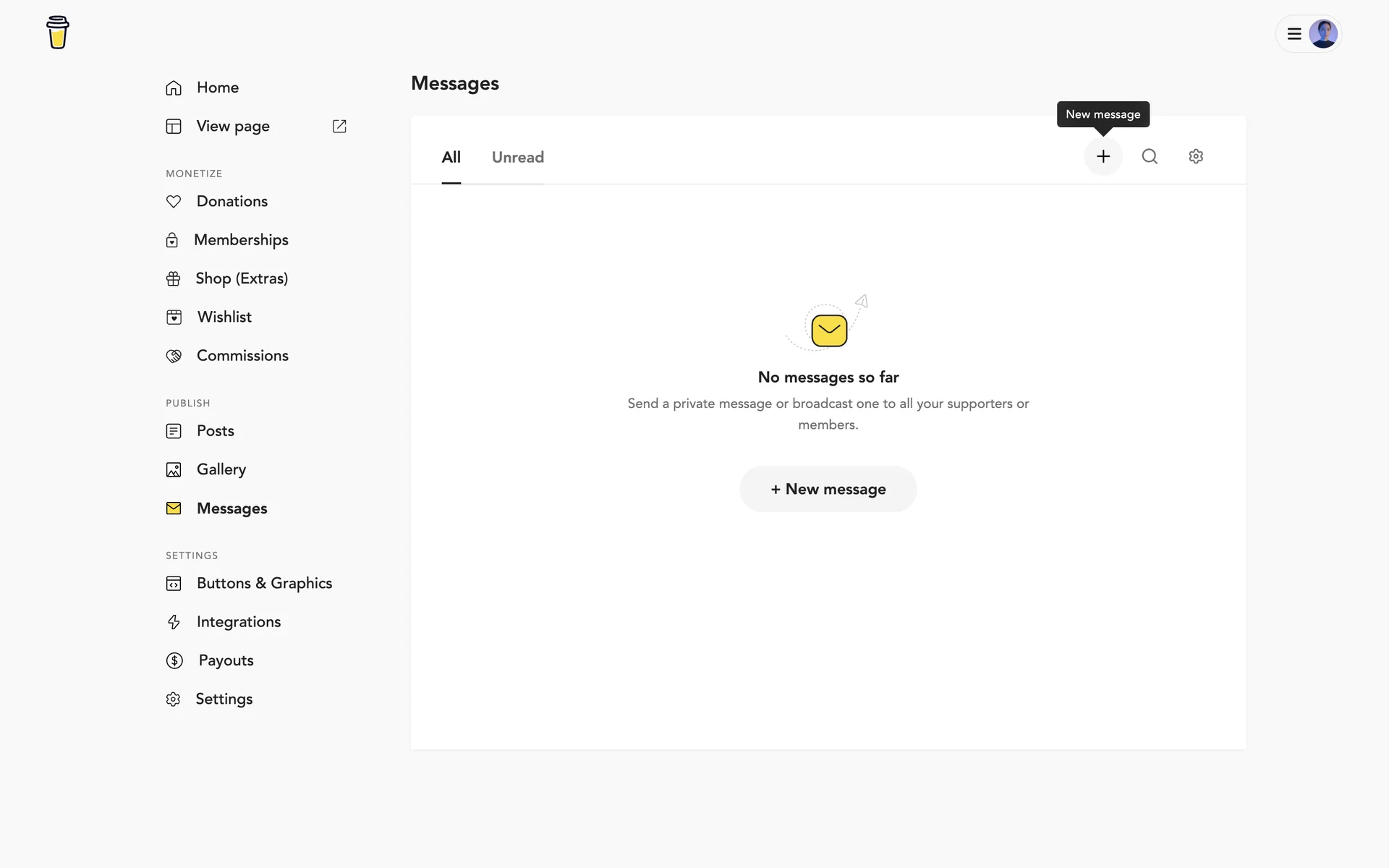Open the hamburger menu at top right
1389x868 pixels.
click(x=1294, y=34)
